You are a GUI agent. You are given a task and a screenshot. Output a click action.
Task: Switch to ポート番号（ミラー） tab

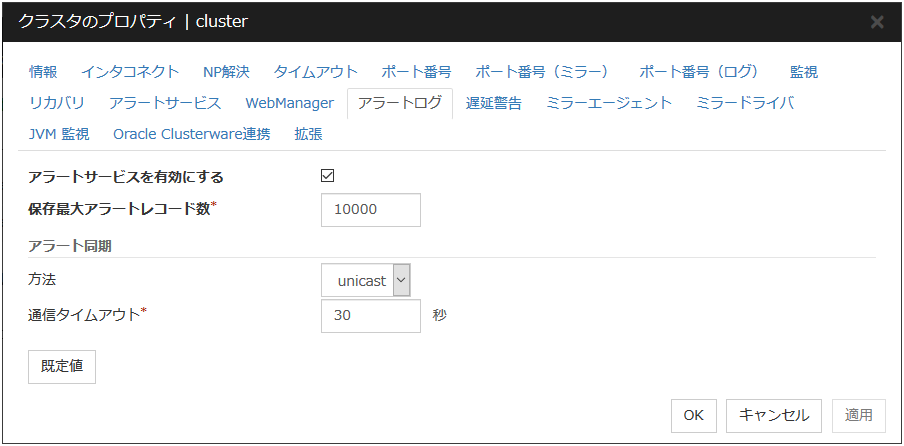click(542, 72)
